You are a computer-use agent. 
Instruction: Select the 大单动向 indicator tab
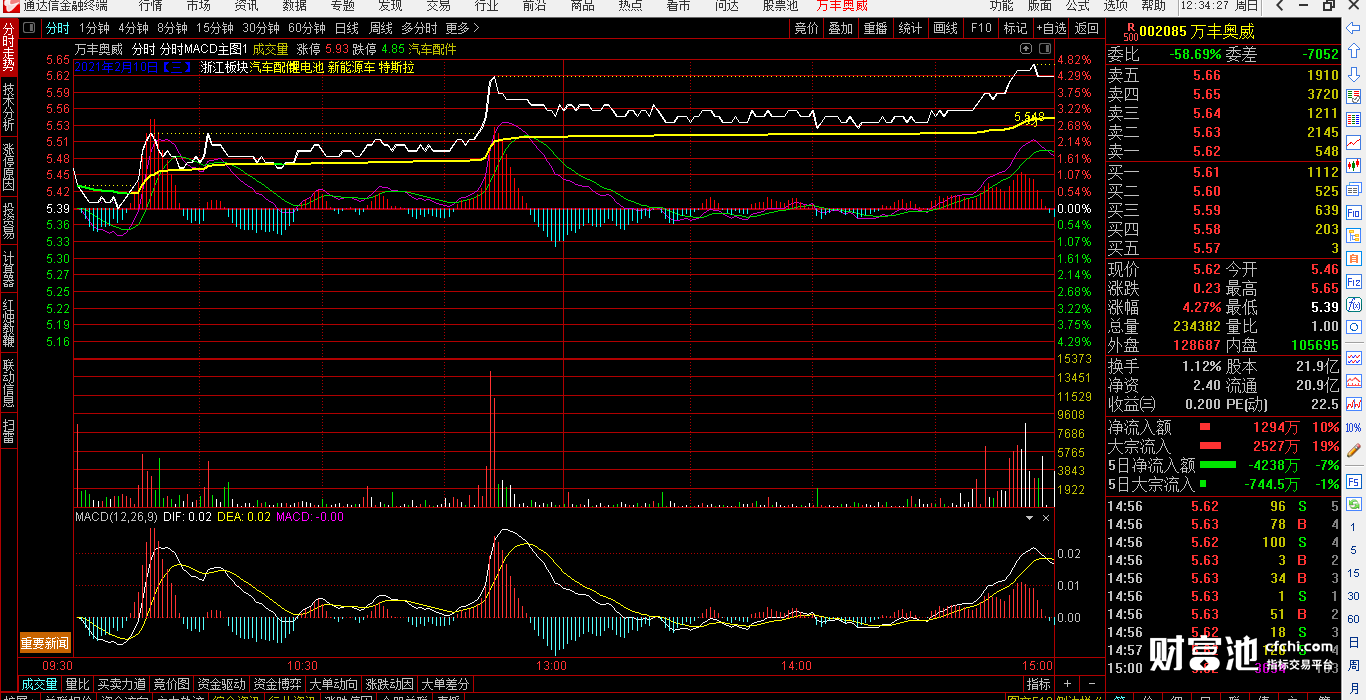coord(334,684)
